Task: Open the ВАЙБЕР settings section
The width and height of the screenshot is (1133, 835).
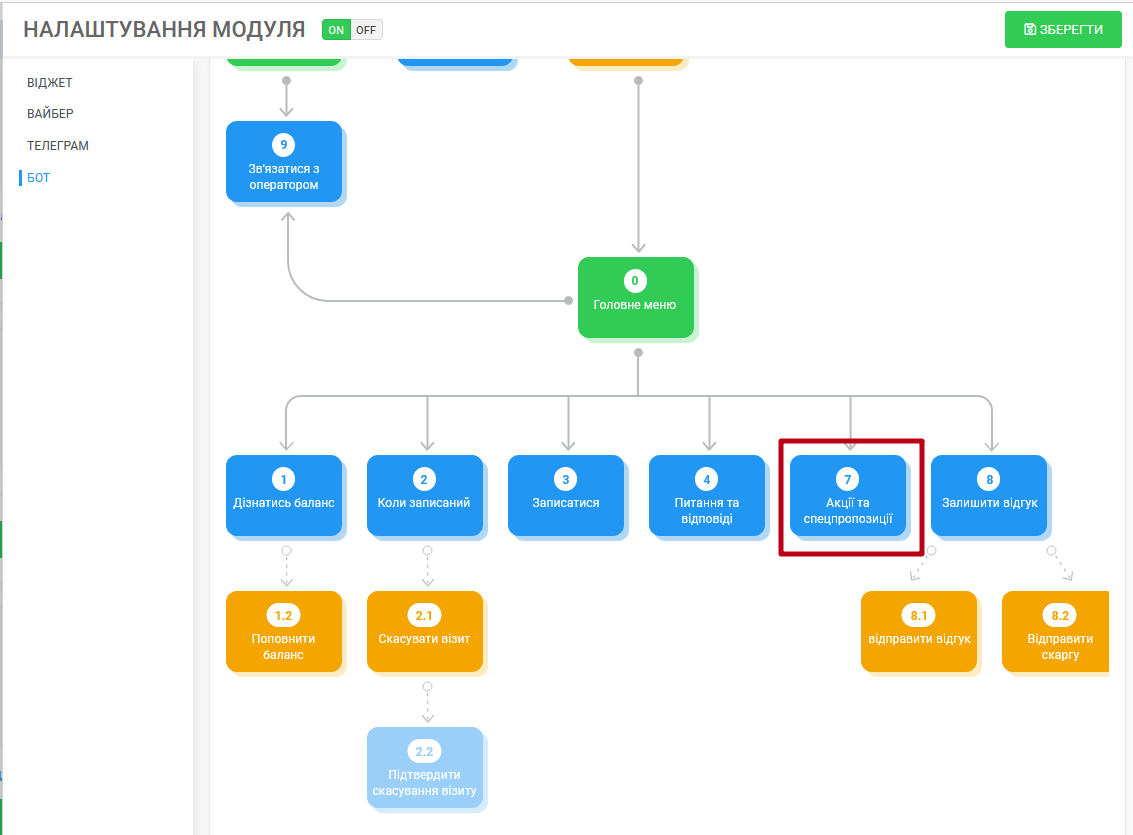Action: click(51, 113)
